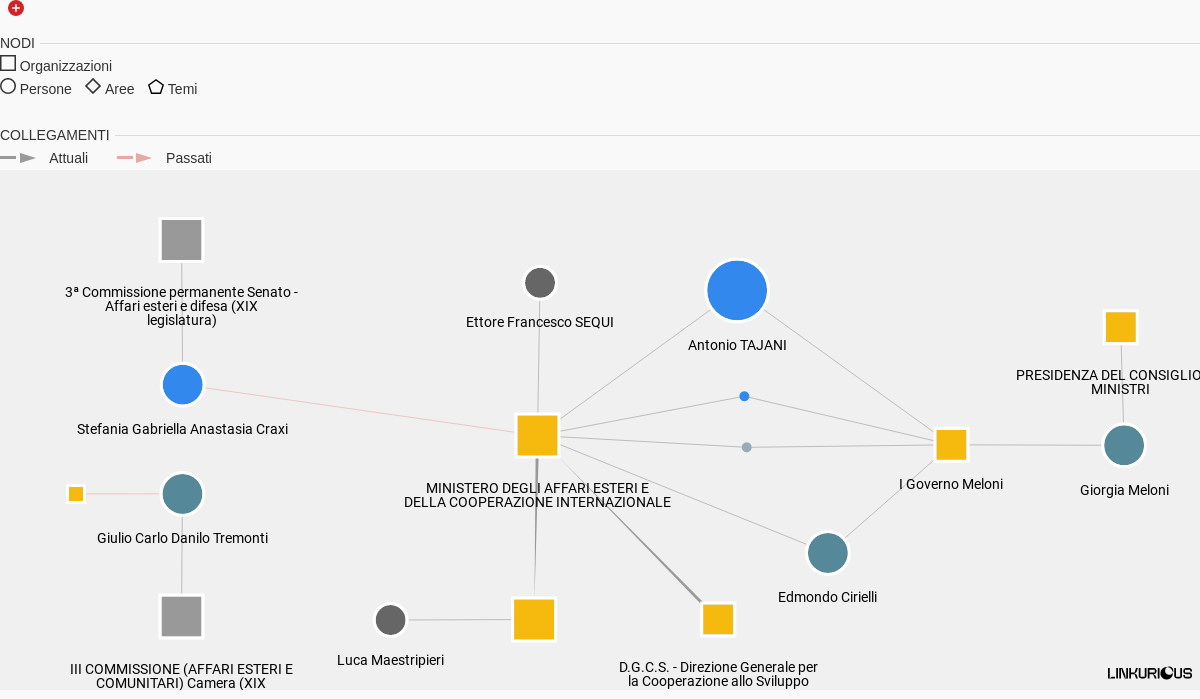
Task: Click the Giulio Tremonti person node
Action: pyautogui.click(x=183, y=494)
